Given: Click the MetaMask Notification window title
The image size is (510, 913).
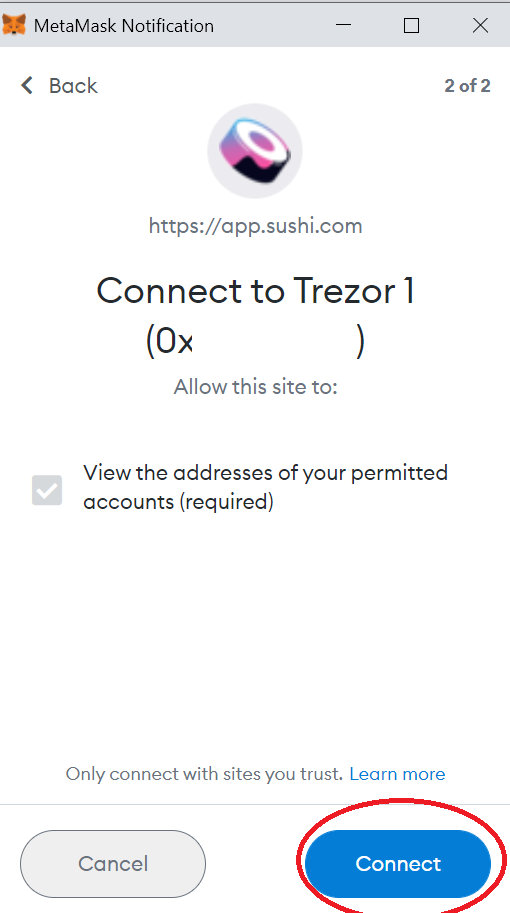Looking at the screenshot, I should point(123,26).
